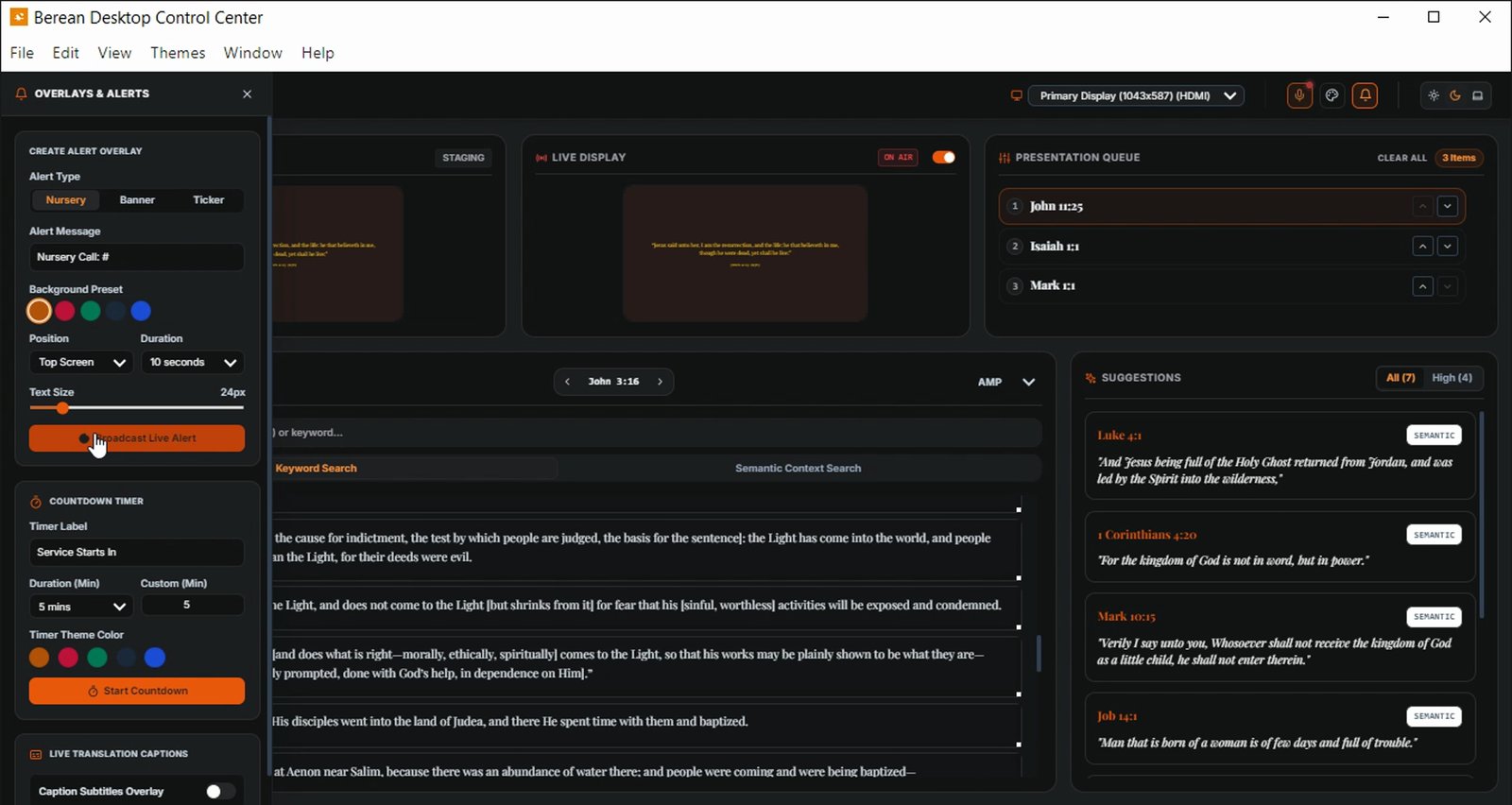Enable Caption Subtitles Overlay toggle
The height and width of the screenshot is (805, 1512).
[220, 791]
